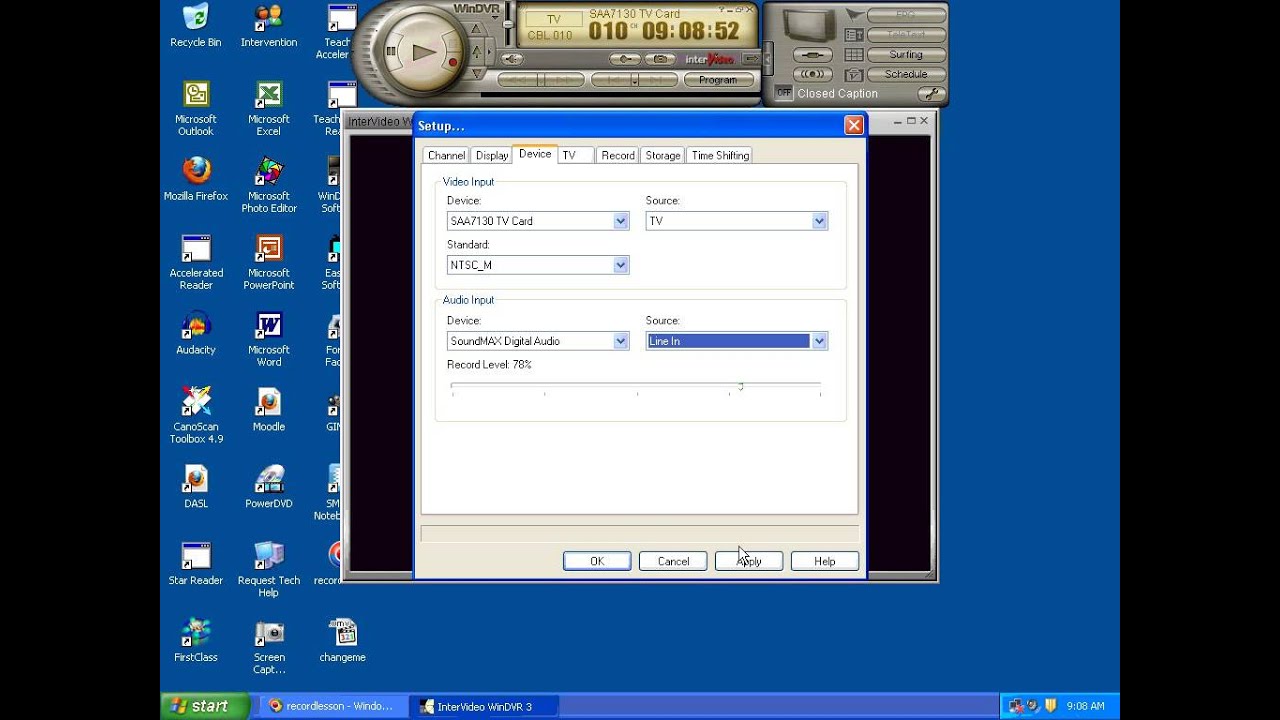The height and width of the screenshot is (720, 1280).
Task: Select the DASL desktop icon
Action: click(x=196, y=486)
